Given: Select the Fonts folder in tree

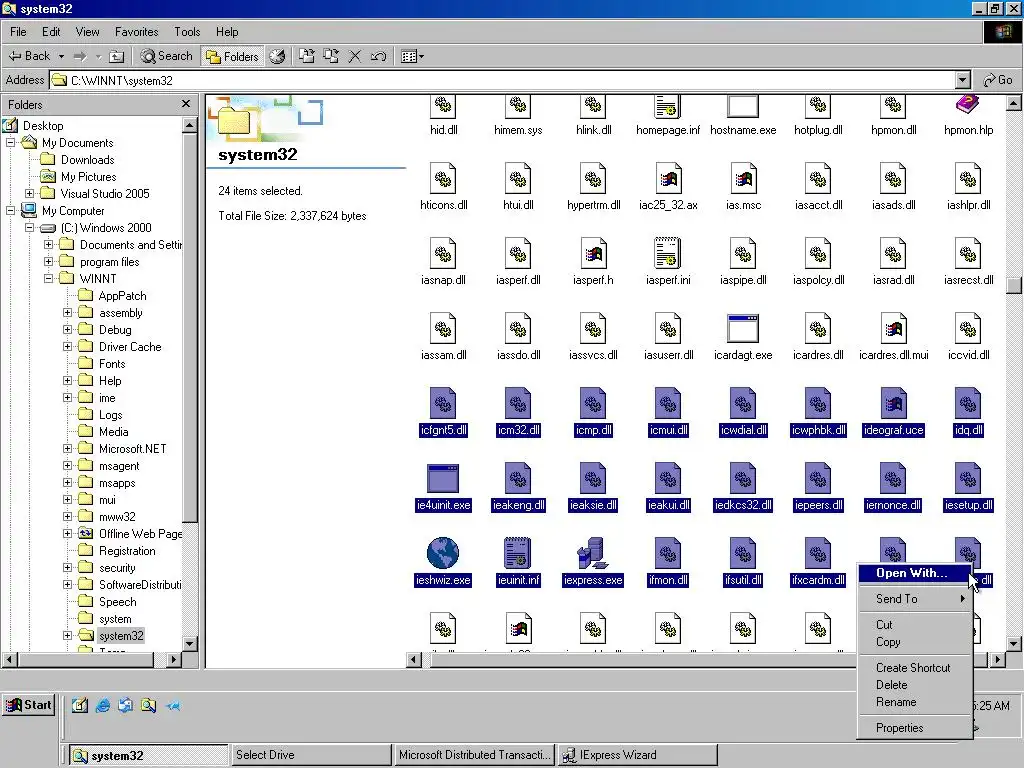Looking at the screenshot, I should (x=112, y=364).
